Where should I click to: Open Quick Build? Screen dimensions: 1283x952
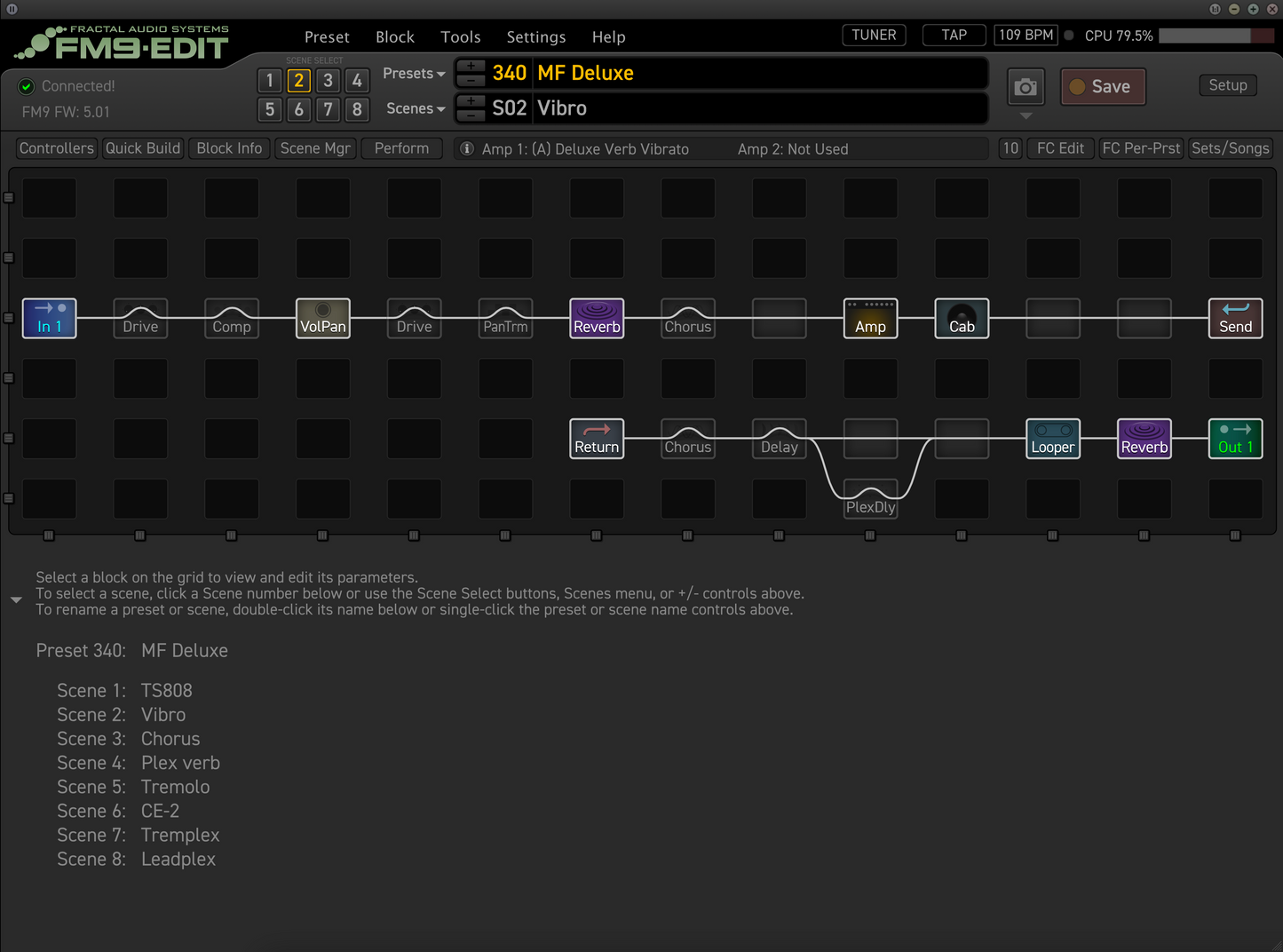[x=143, y=148]
